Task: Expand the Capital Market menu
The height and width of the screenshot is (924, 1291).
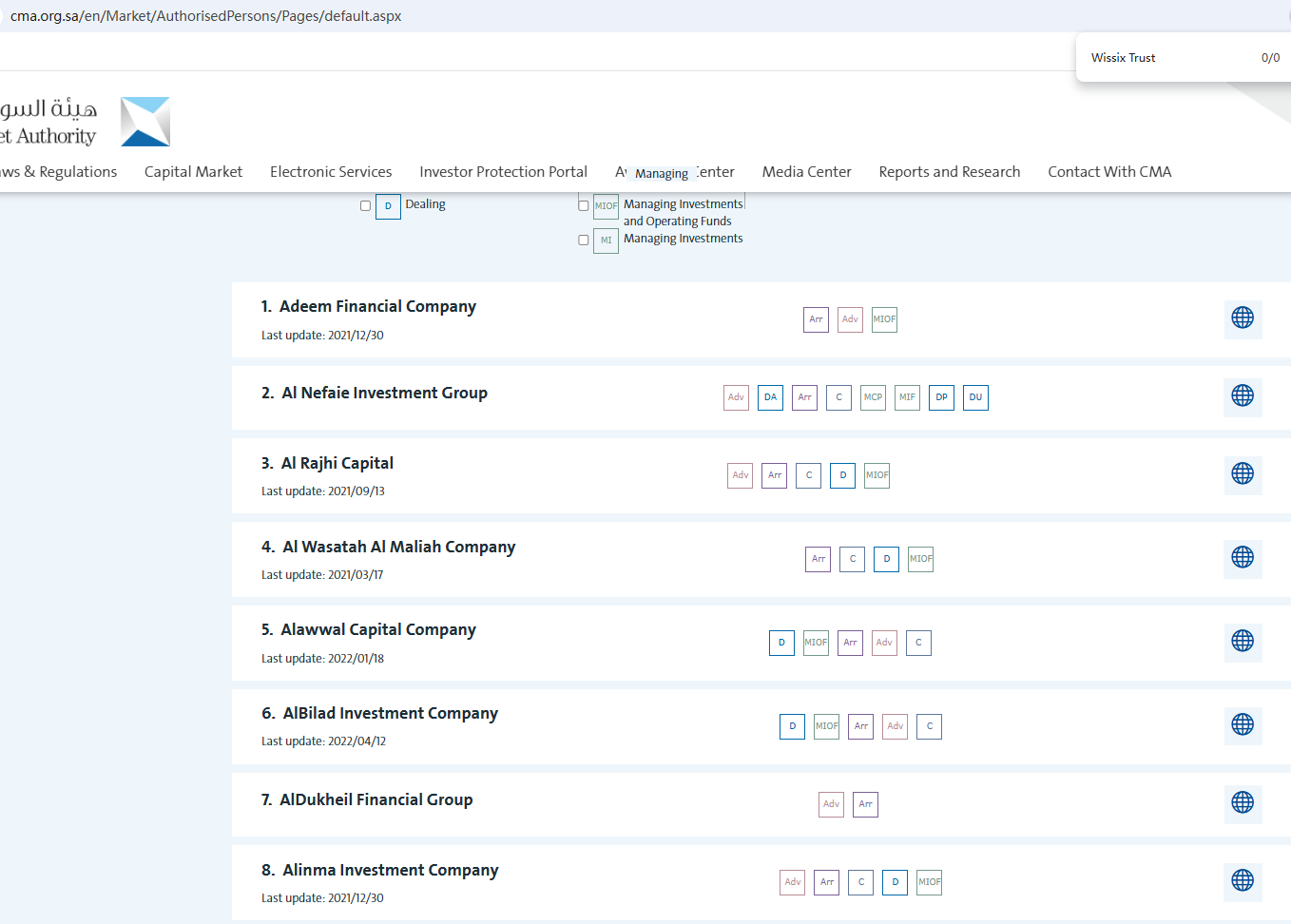Action: pyautogui.click(x=193, y=172)
